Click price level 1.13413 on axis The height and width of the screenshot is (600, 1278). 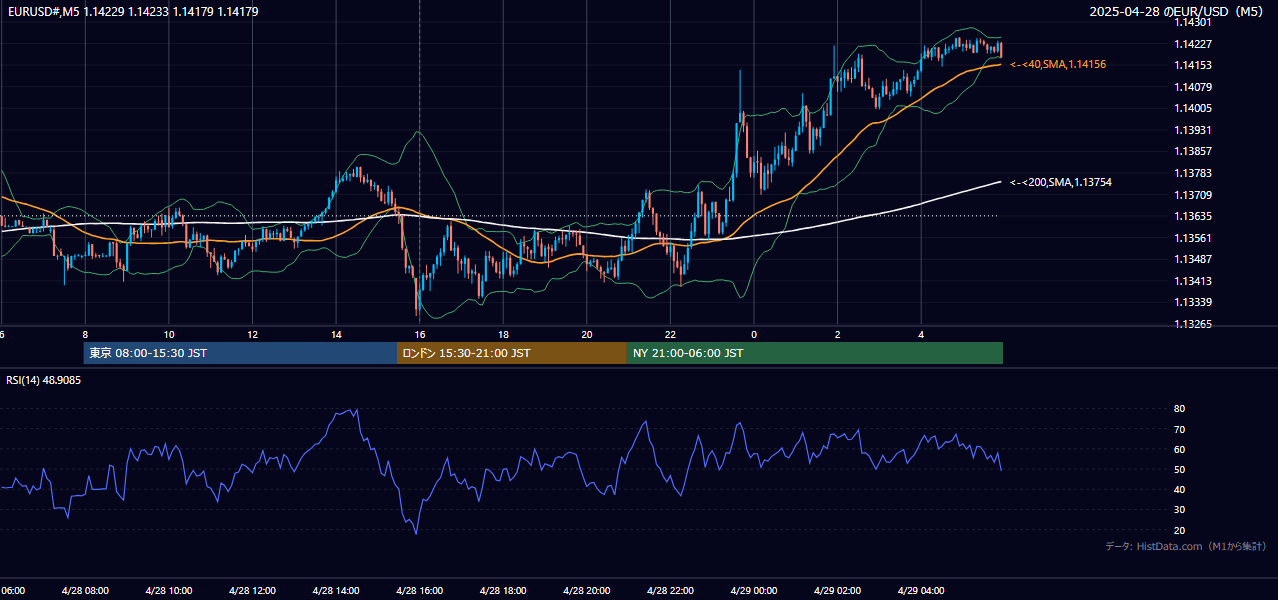coord(1193,281)
